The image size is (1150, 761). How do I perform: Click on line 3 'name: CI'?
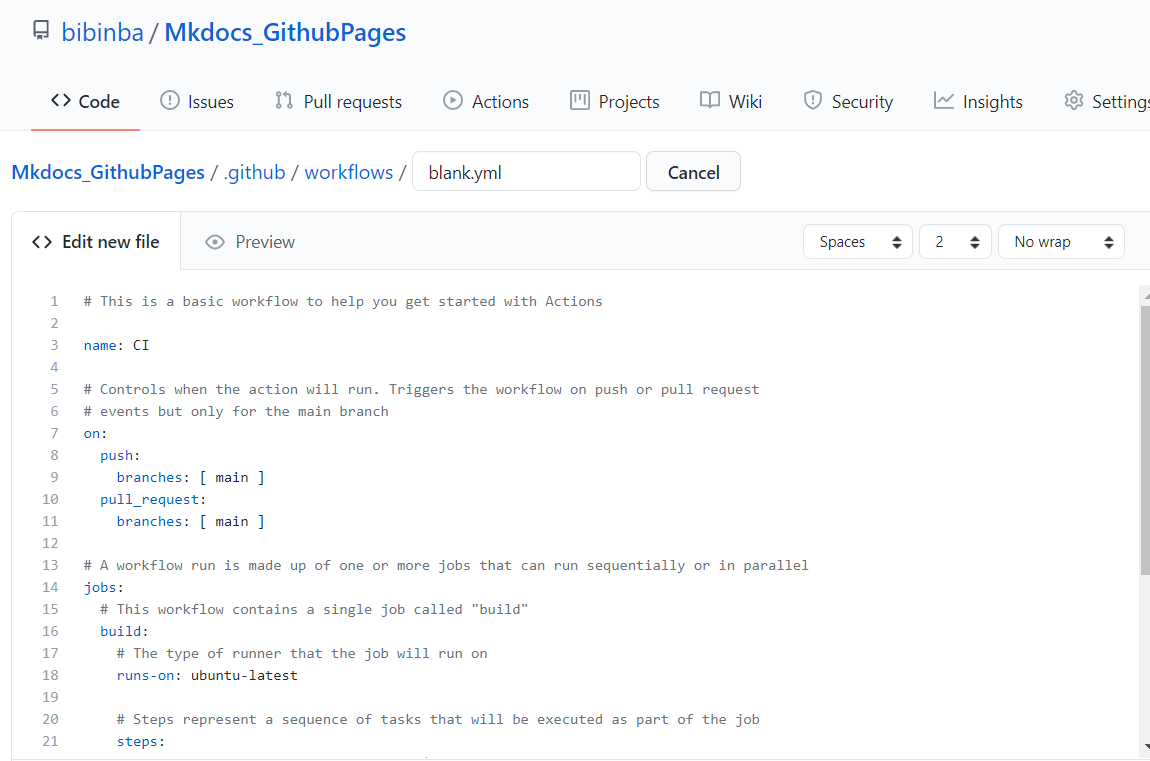point(117,345)
